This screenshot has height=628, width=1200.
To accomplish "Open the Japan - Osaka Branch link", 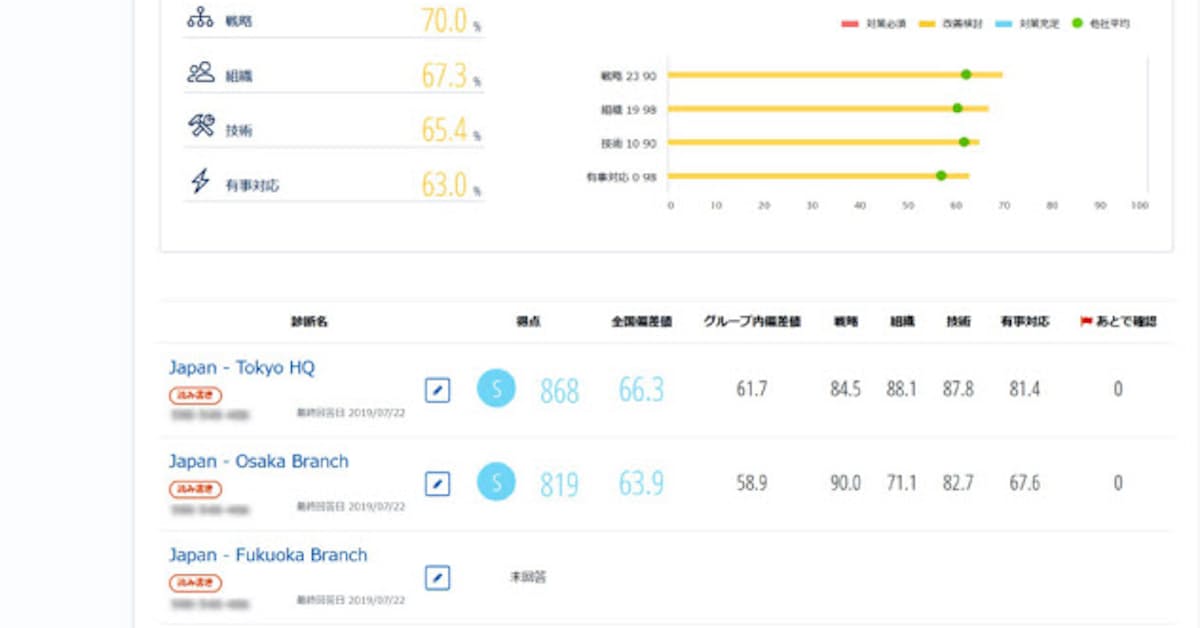I will [x=258, y=462].
